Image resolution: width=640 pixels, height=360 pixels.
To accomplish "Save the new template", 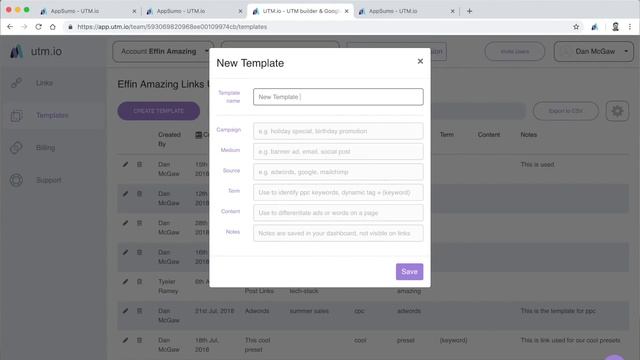I will pos(409,271).
